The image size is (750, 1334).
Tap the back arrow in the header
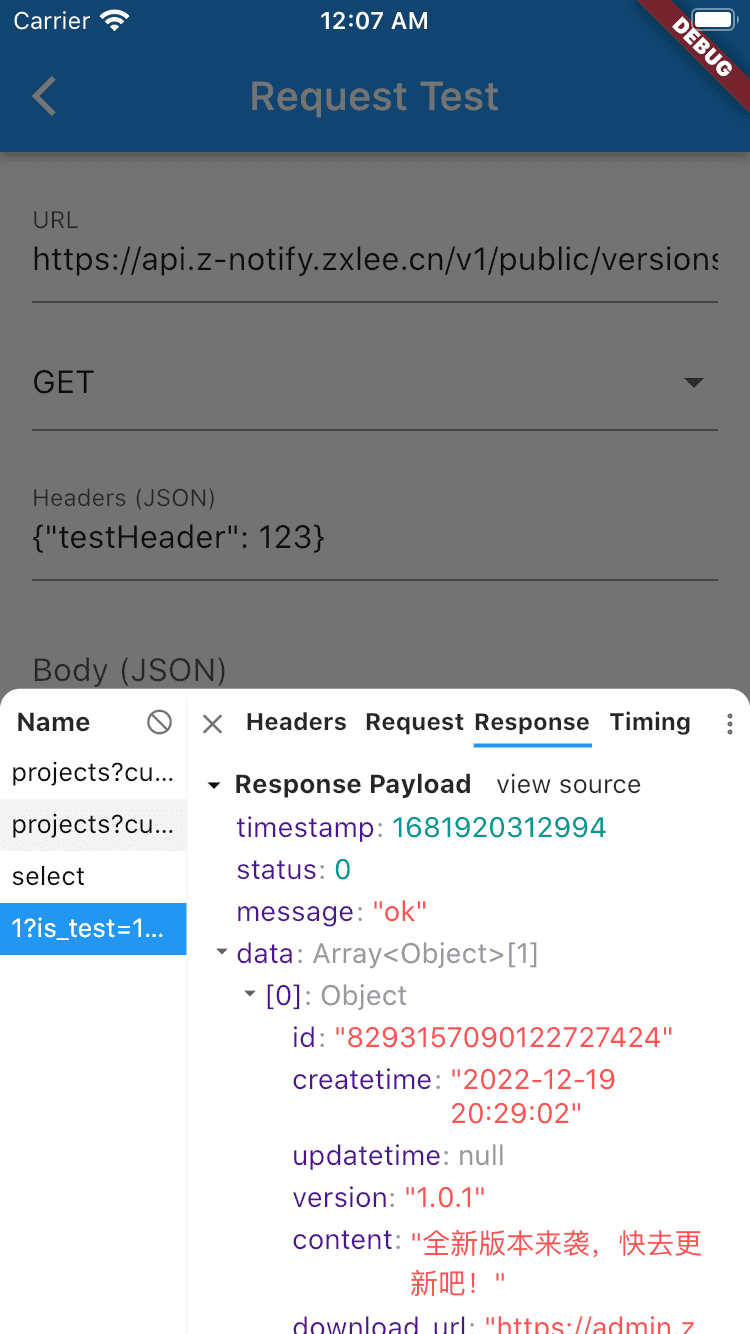click(44, 97)
